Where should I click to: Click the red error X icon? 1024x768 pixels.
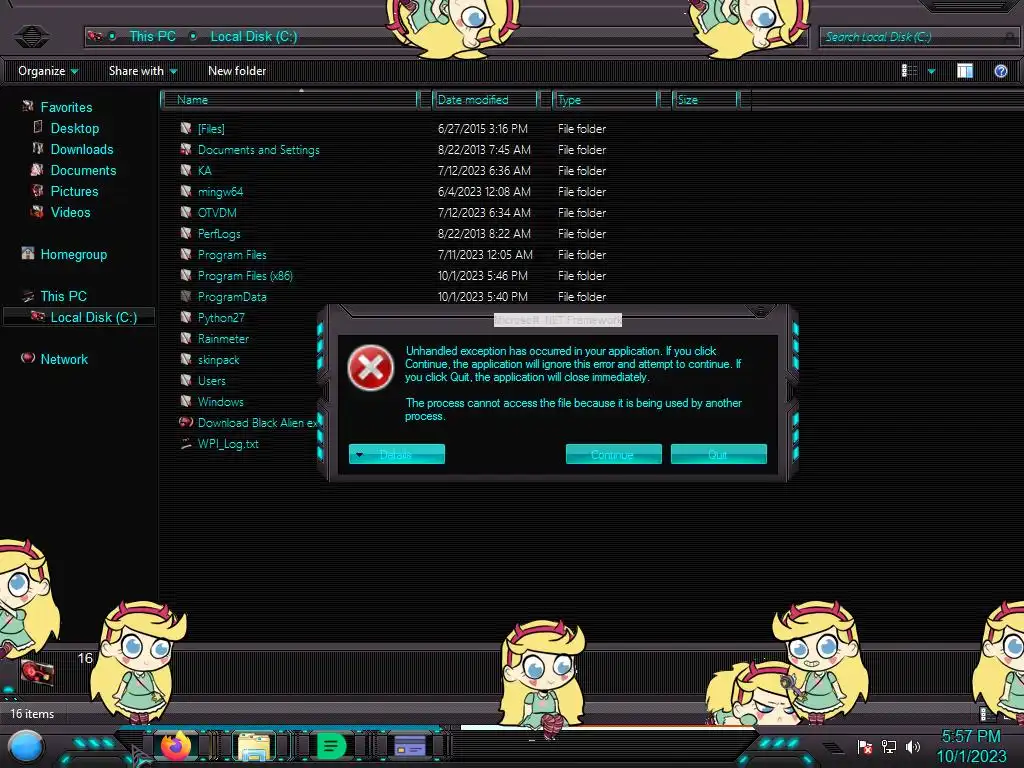pyautogui.click(x=370, y=368)
